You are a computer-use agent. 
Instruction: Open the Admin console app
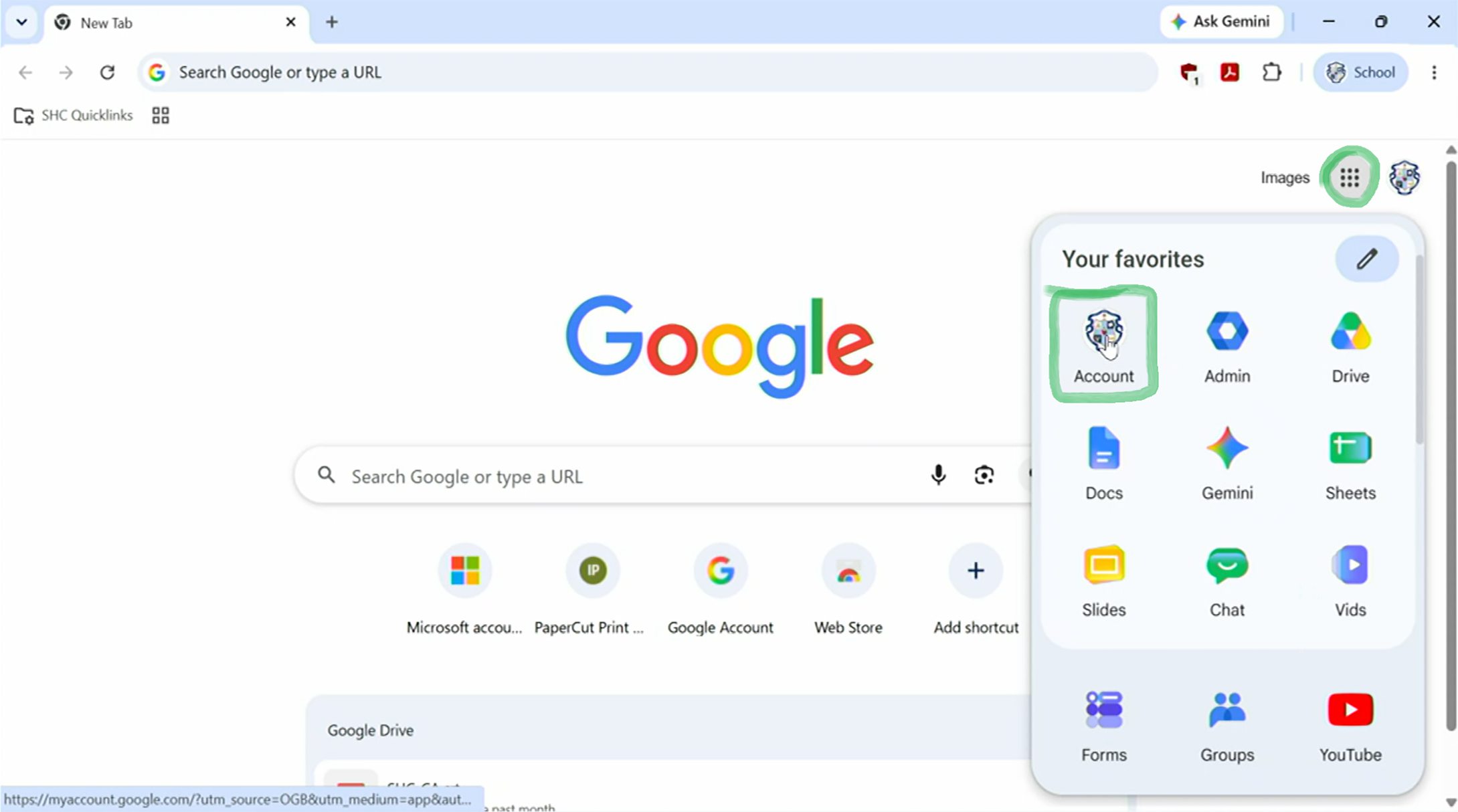click(1226, 345)
